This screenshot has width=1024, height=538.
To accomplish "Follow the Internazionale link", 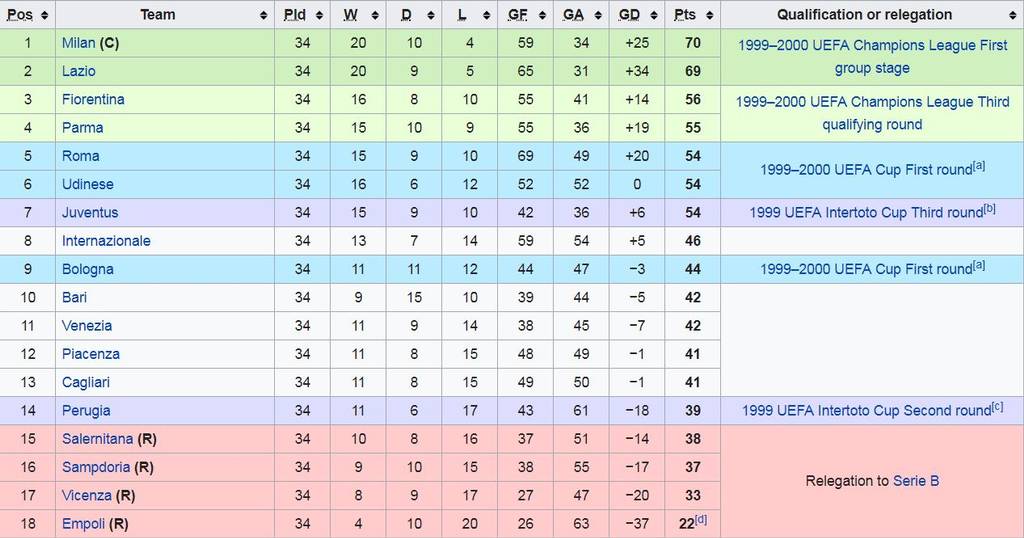I will point(106,241).
